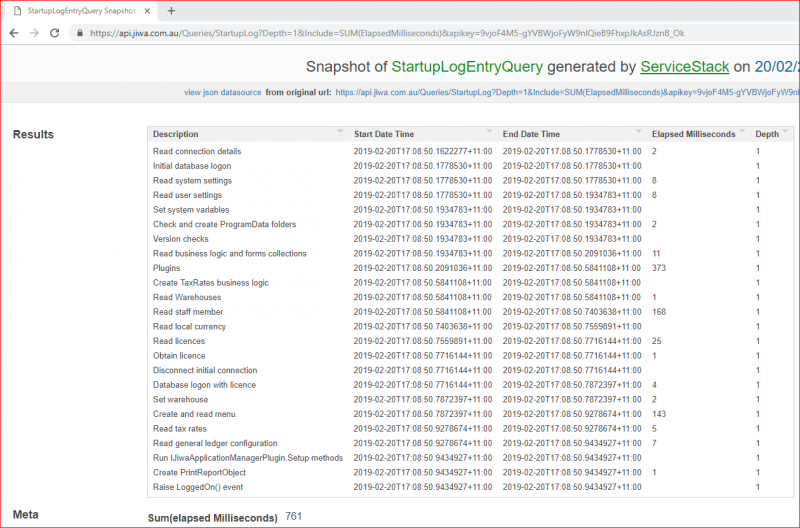Close the StartupLogEntryQuery Snapshot tab

(x=149, y=10)
